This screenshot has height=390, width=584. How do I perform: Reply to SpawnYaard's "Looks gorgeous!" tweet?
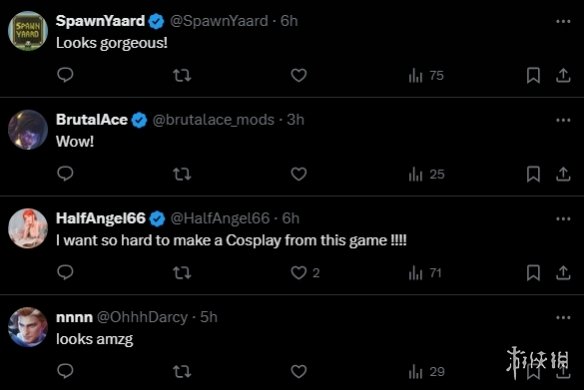click(x=65, y=75)
